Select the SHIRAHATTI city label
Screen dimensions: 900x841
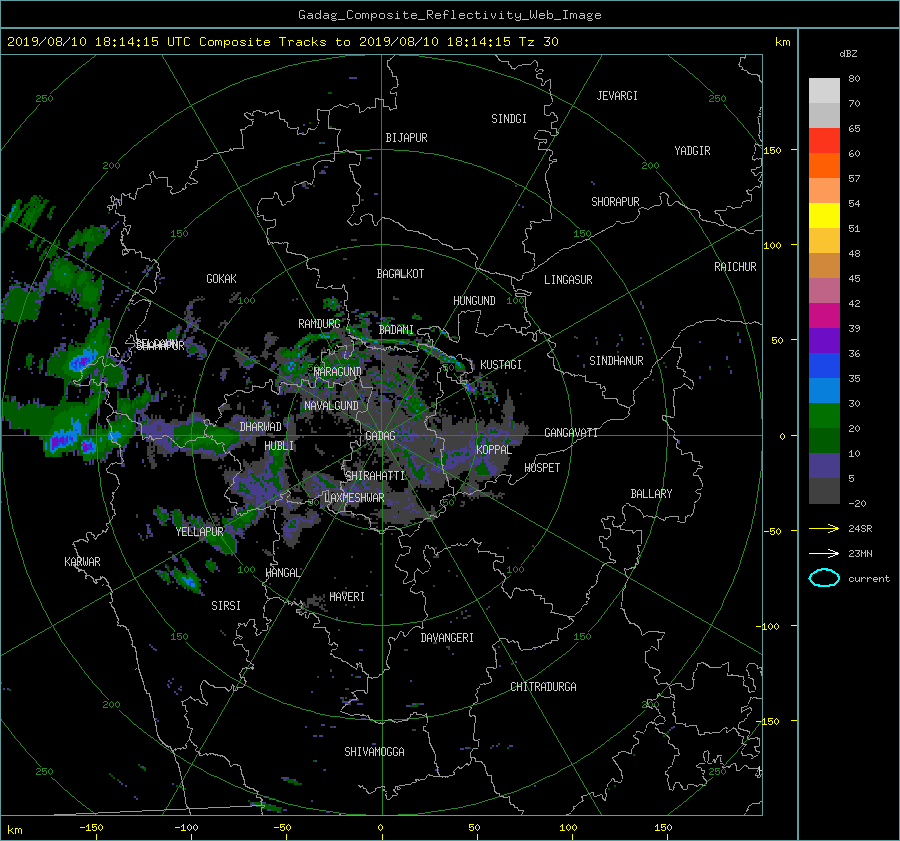point(375,476)
